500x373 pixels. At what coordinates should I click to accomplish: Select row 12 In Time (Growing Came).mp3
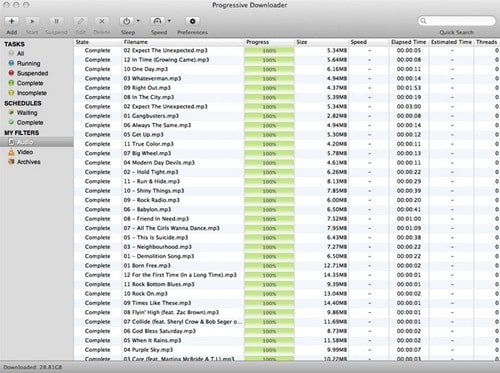click(287, 60)
